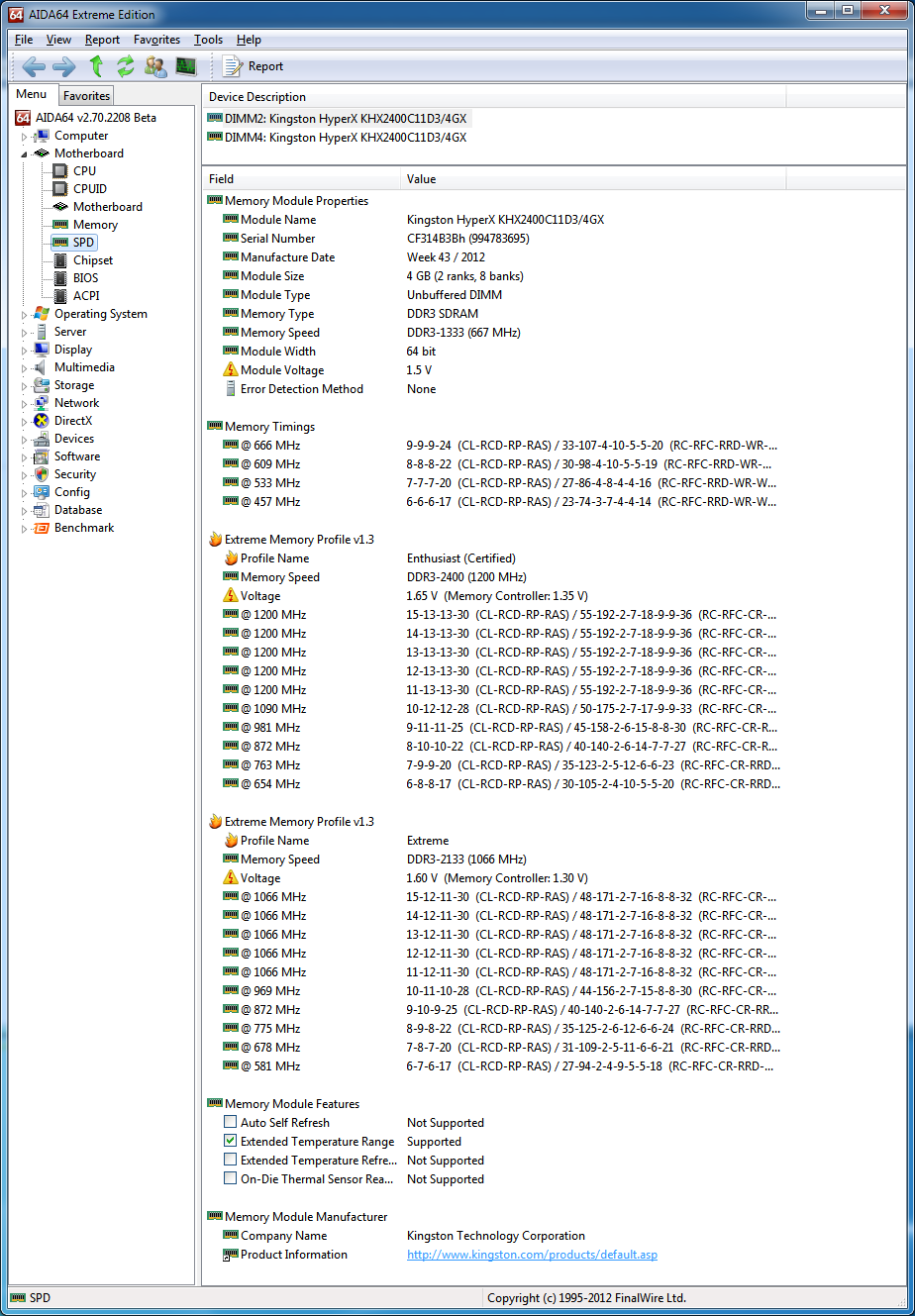Click the Security lock icon
This screenshot has height=1316, width=915.
coord(42,474)
